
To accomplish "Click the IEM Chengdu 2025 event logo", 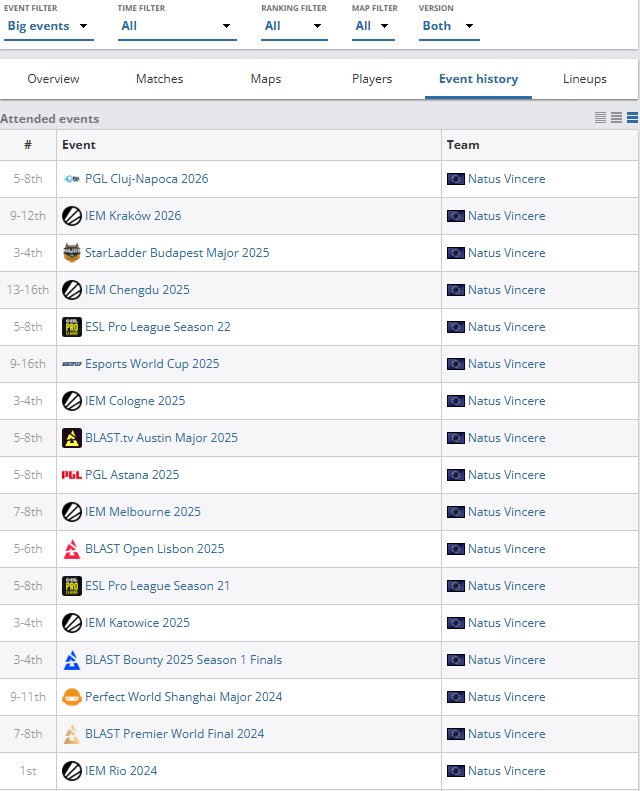I will [x=72, y=290].
